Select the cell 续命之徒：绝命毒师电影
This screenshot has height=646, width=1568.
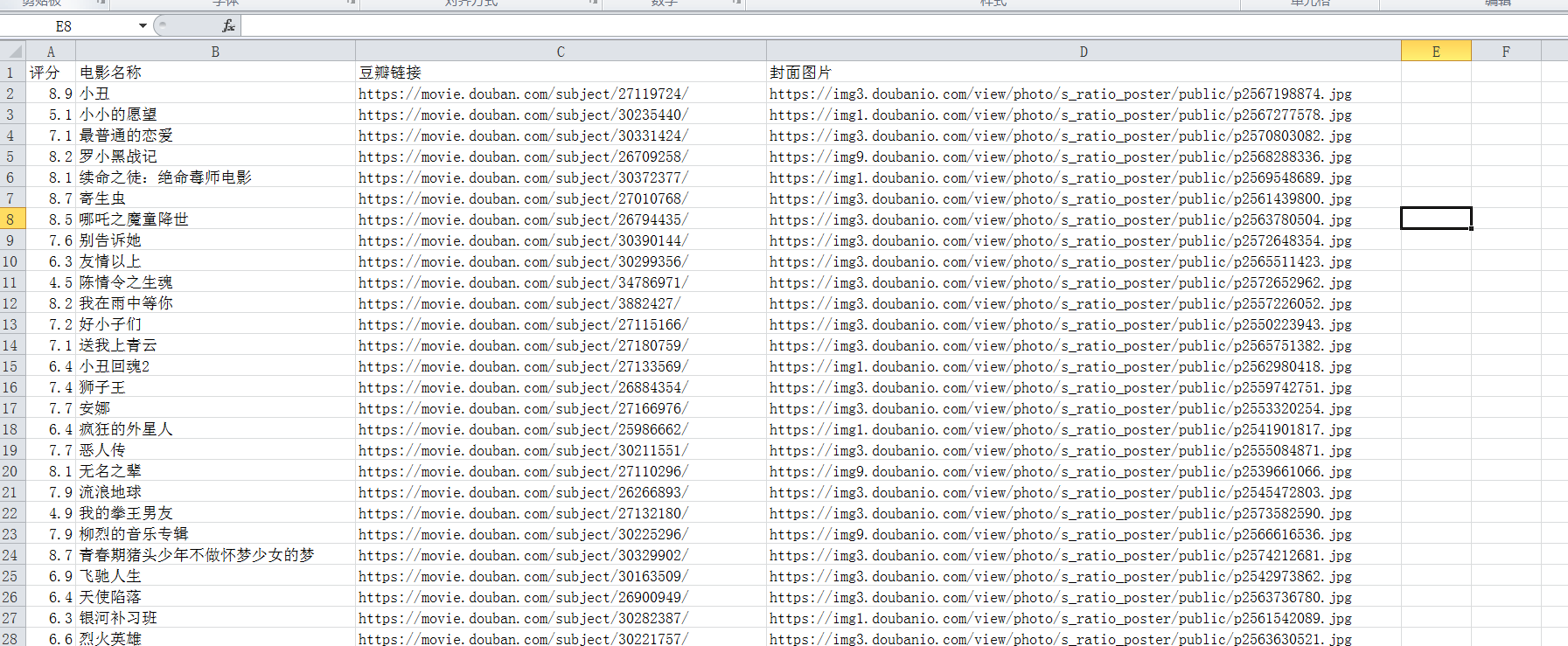(x=215, y=177)
